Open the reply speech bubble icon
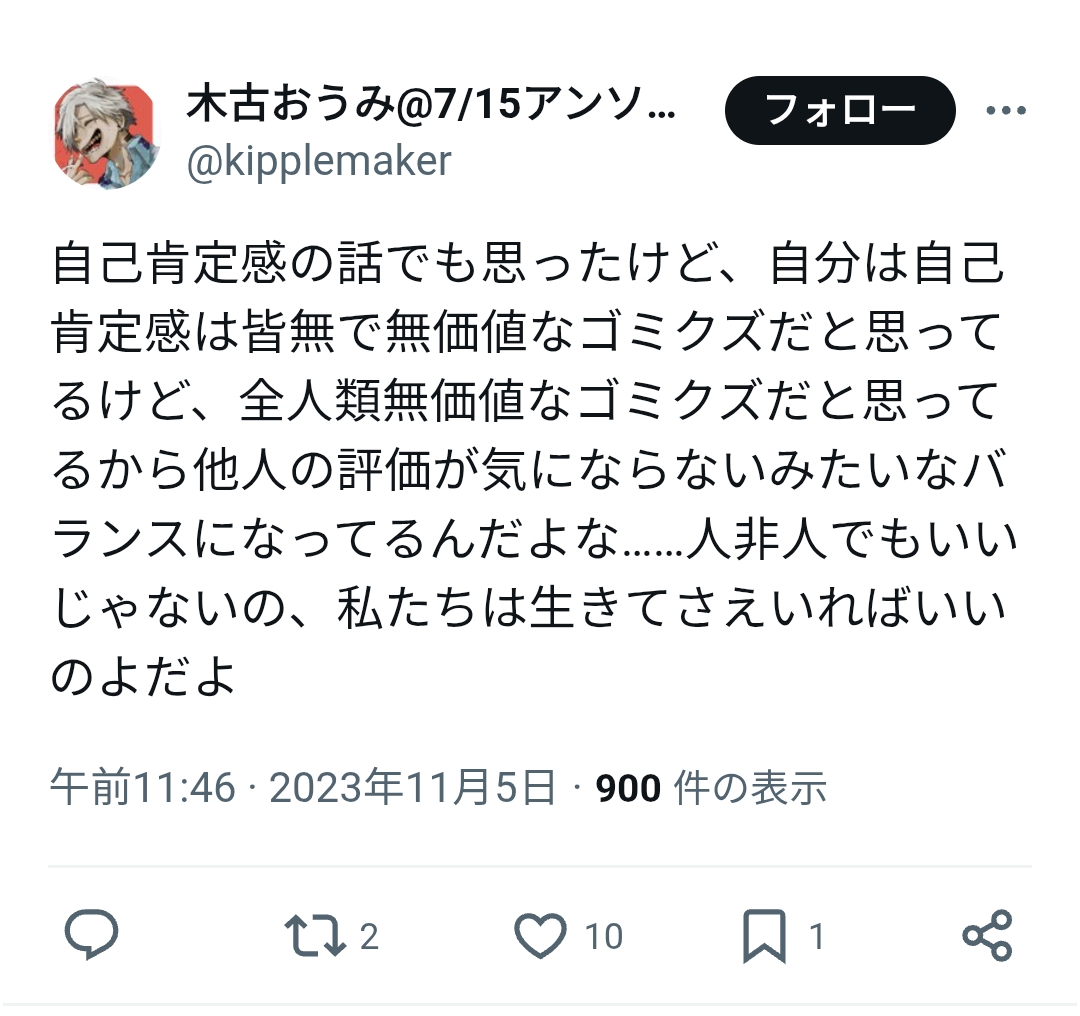 click(91, 935)
